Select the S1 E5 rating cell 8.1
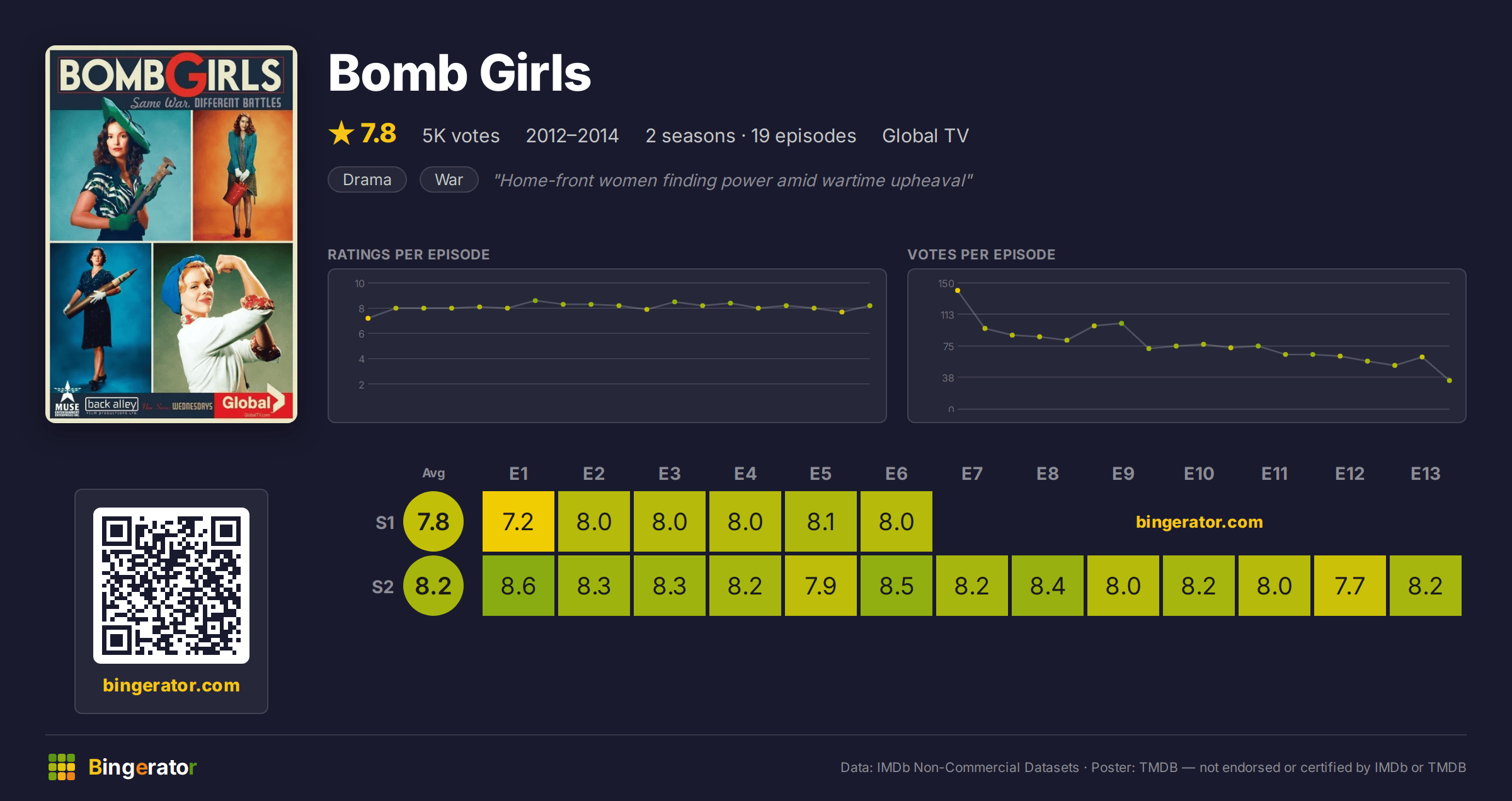The image size is (1512, 801). (821, 521)
